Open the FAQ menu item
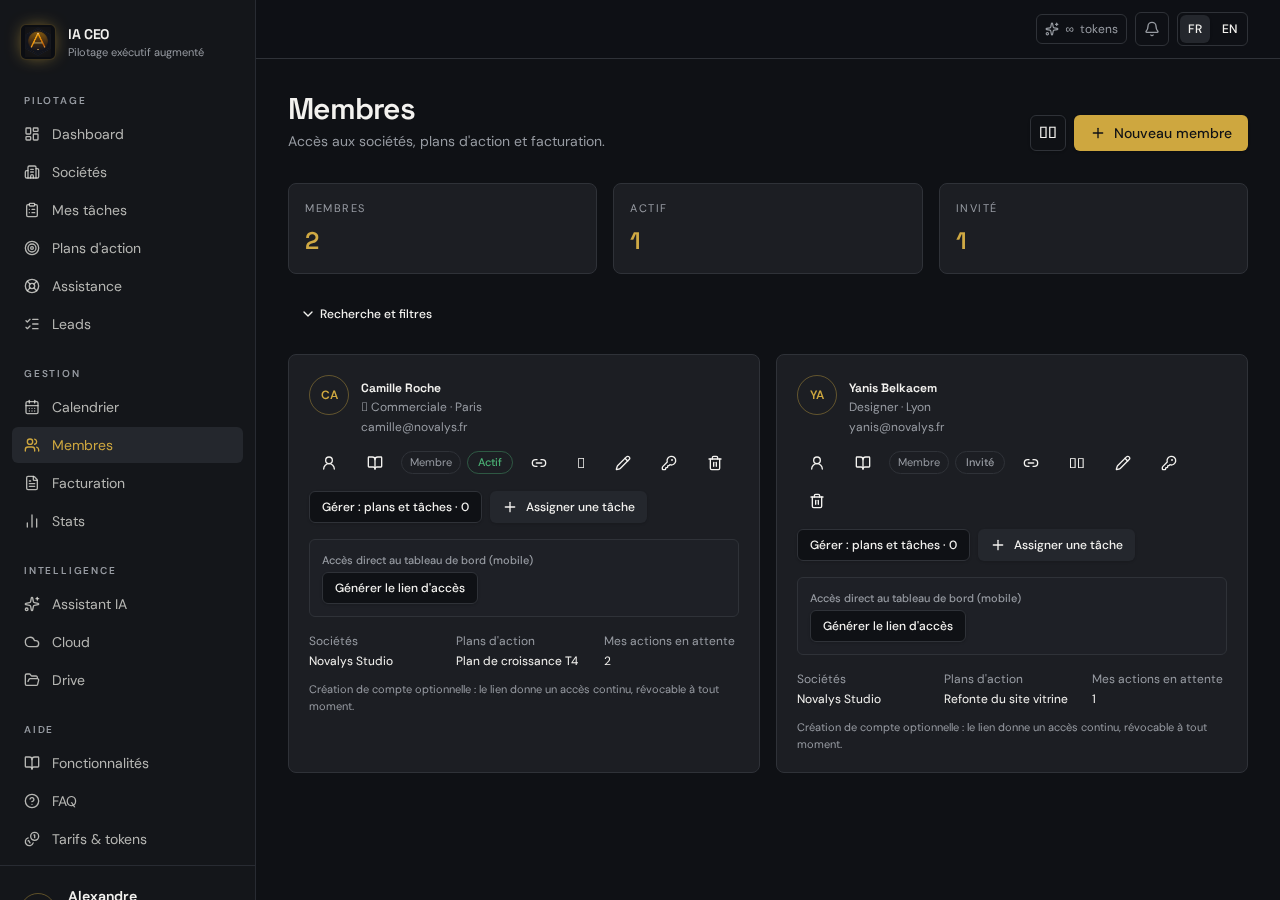 point(127,801)
